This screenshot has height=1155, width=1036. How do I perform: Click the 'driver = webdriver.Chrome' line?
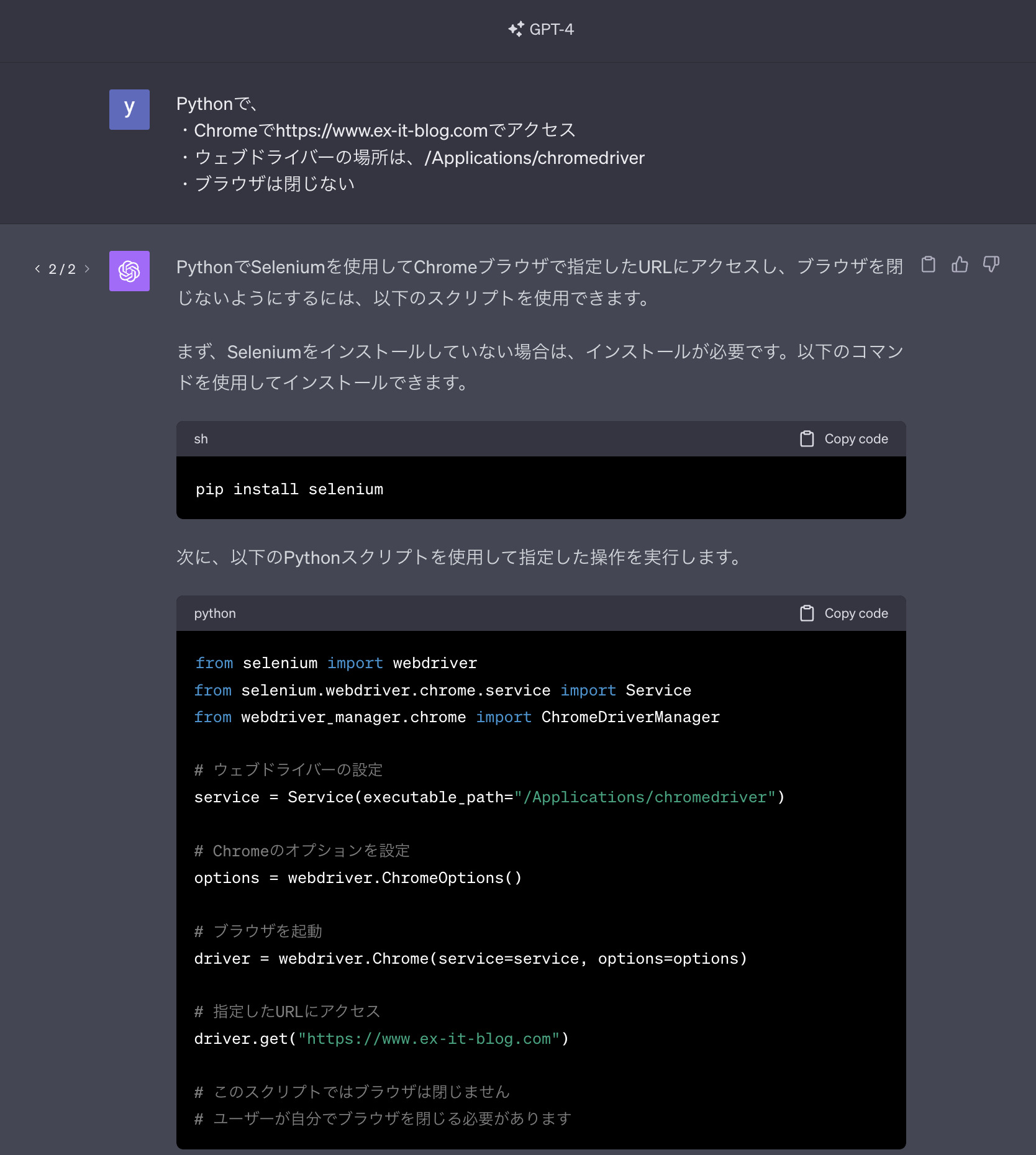(471, 959)
